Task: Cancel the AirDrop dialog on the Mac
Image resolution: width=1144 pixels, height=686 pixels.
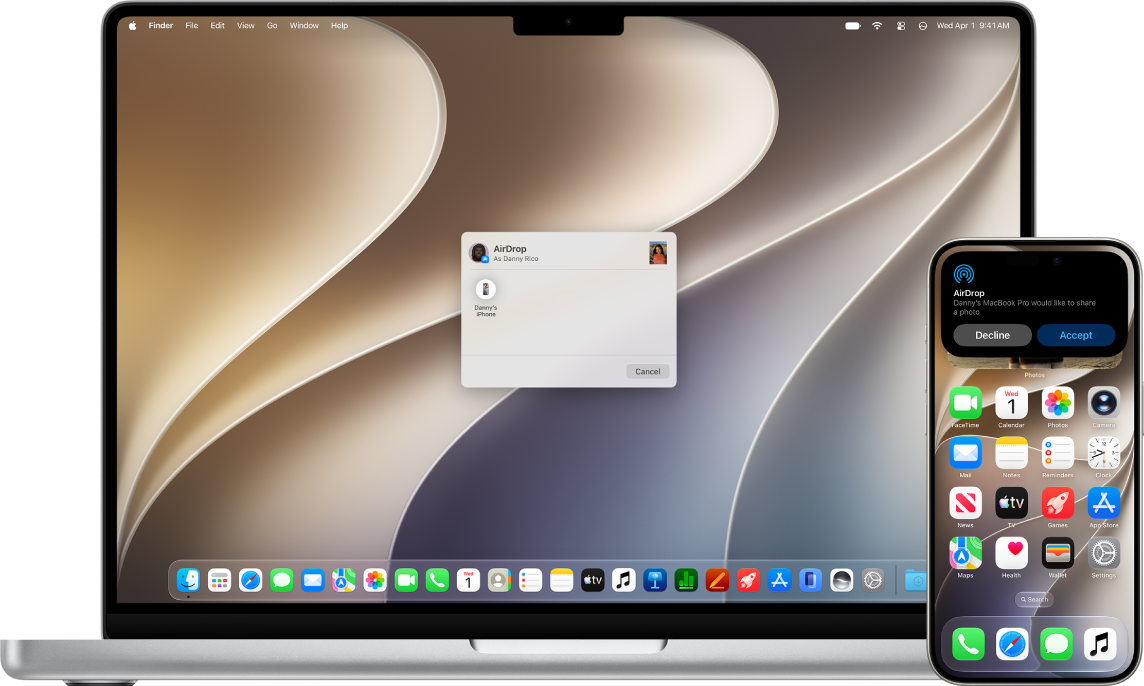Action: [647, 371]
